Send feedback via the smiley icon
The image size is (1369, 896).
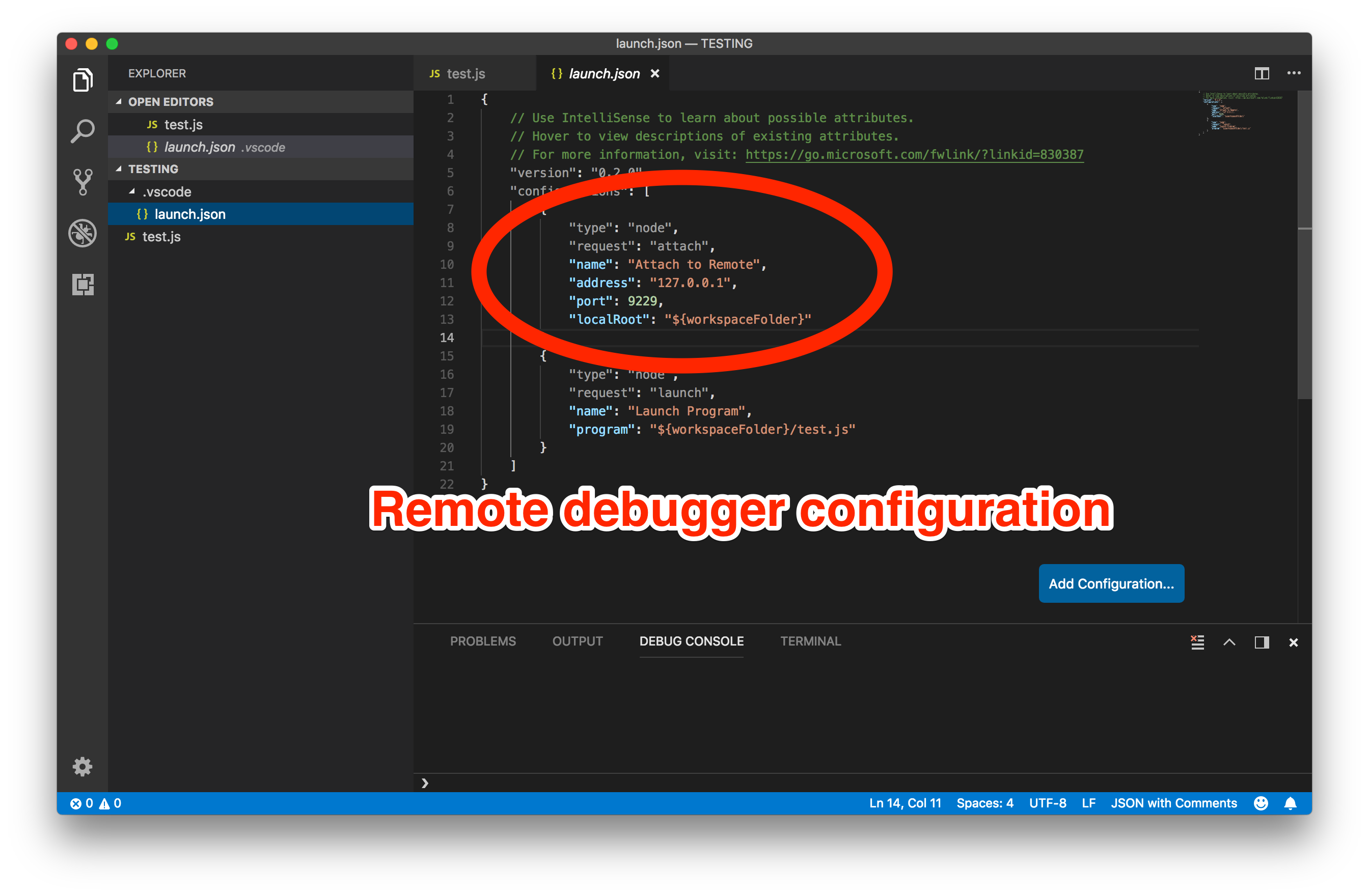[1261, 803]
